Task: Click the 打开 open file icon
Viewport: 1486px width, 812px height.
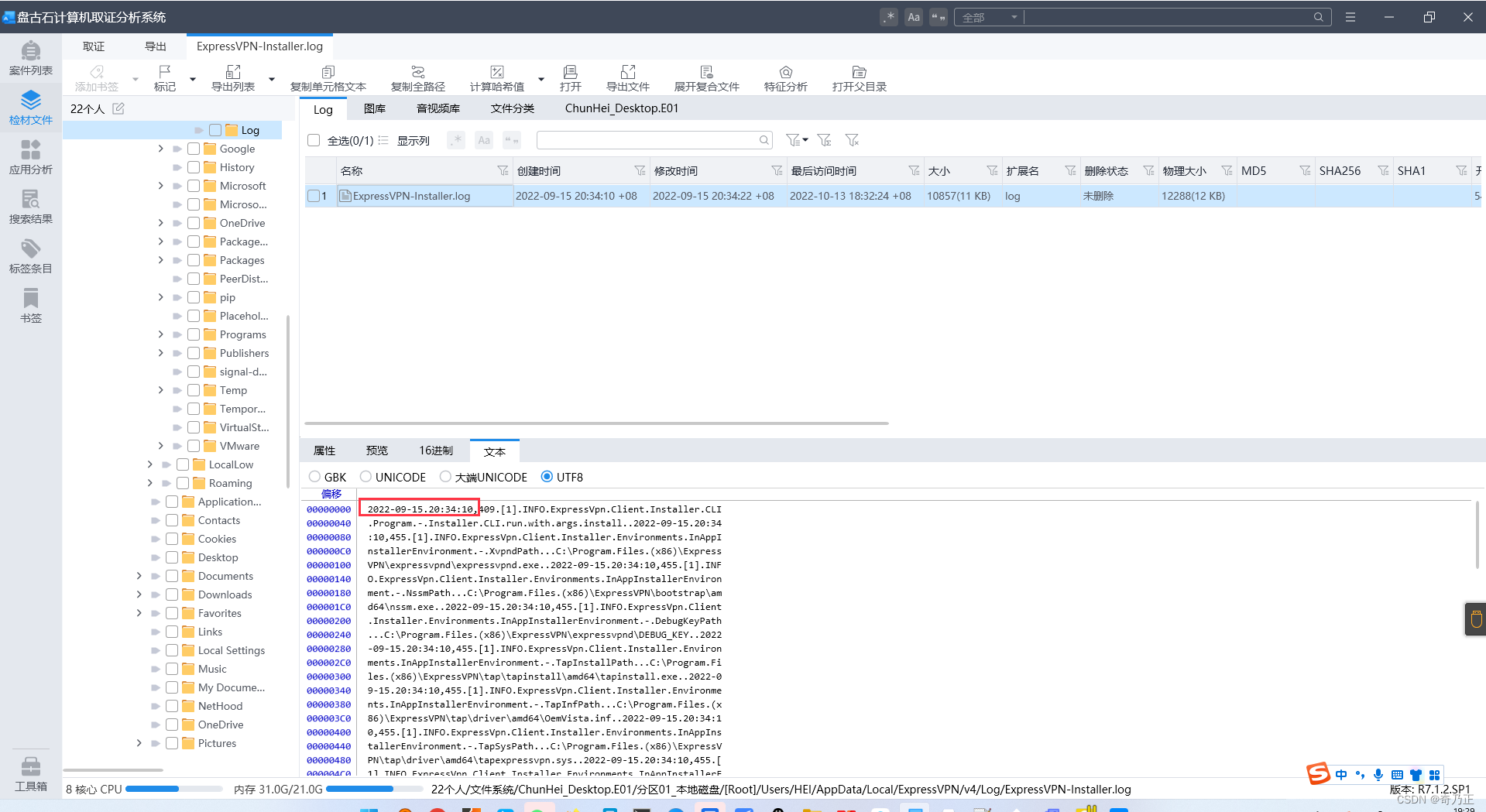Action: pyautogui.click(x=571, y=78)
